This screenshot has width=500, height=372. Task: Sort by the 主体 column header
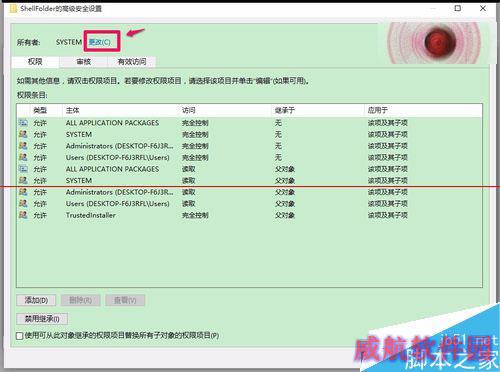point(120,110)
